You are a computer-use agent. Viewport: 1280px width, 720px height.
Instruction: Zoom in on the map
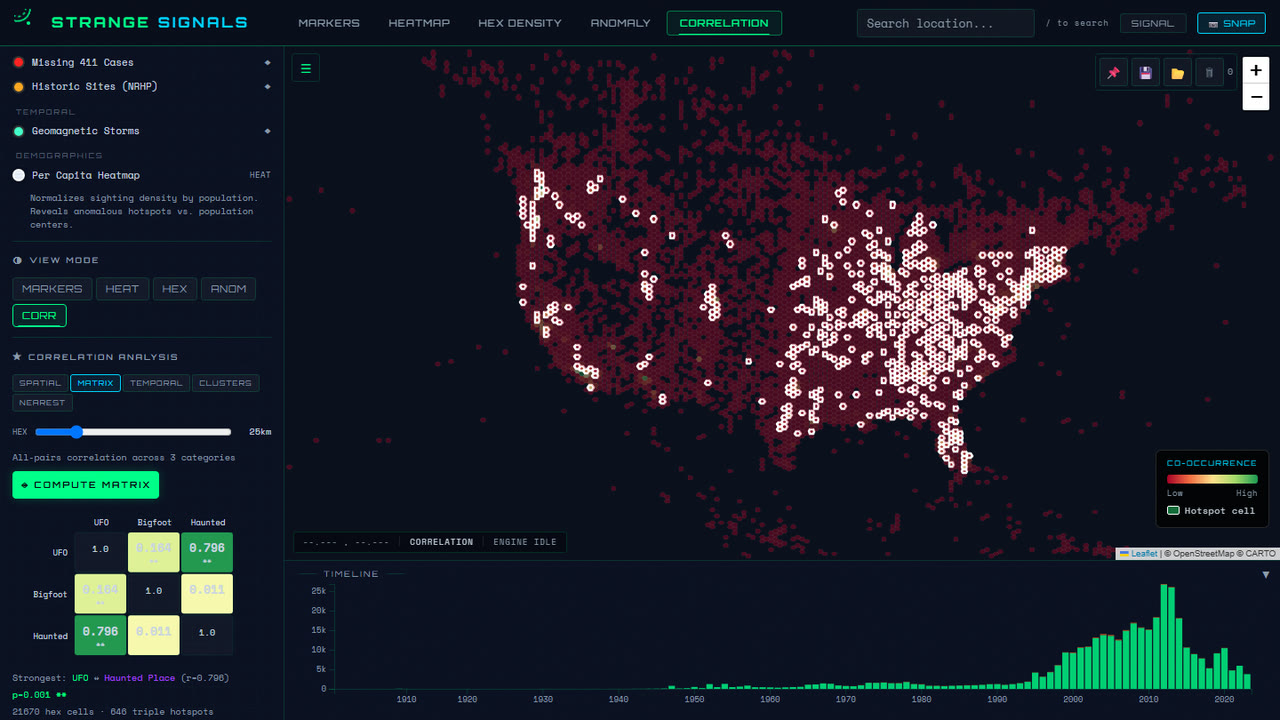click(x=1256, y=71)
